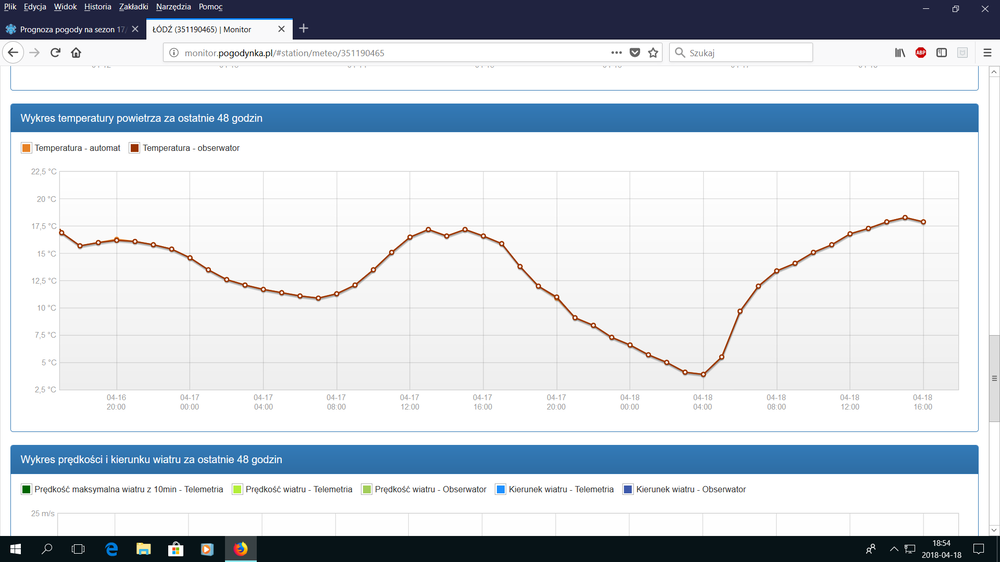The width and height of the screenshot is (1000, 562).
Task: Show site information icon in address bar
Action: tap(173, 53)
